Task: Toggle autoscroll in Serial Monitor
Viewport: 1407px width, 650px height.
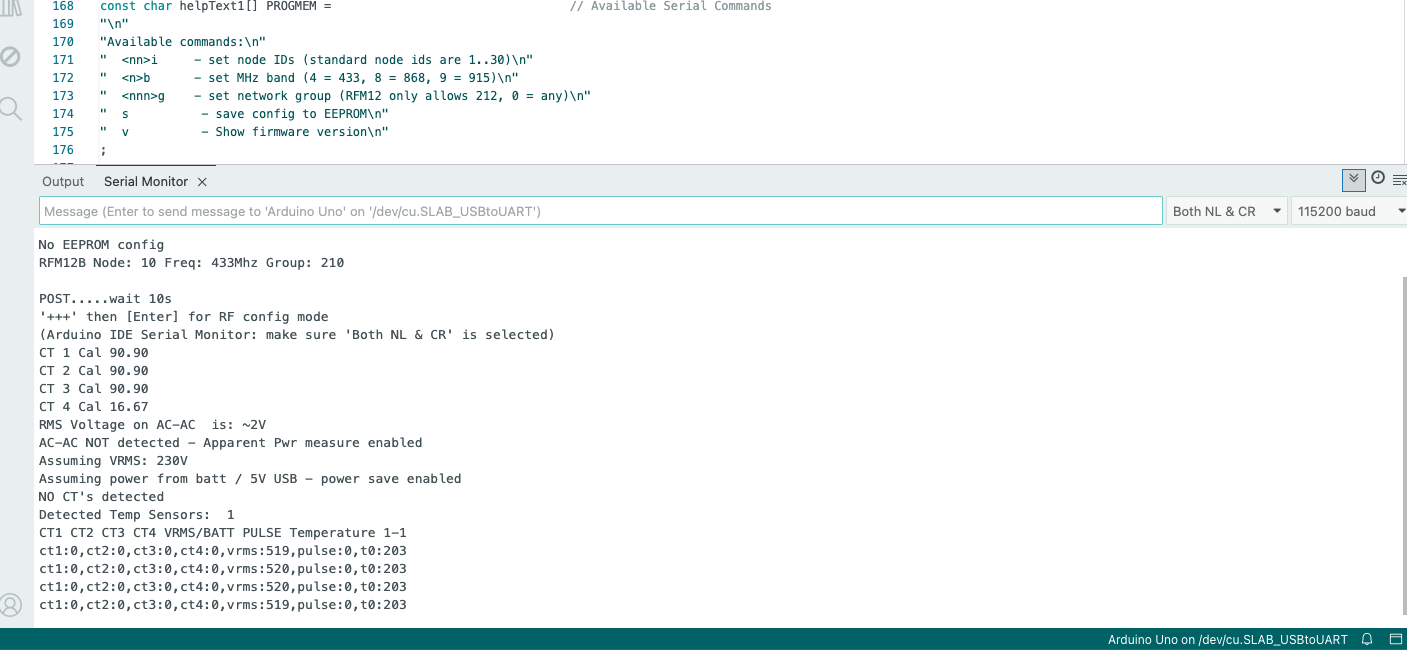Action: (x=1353, y=179)
